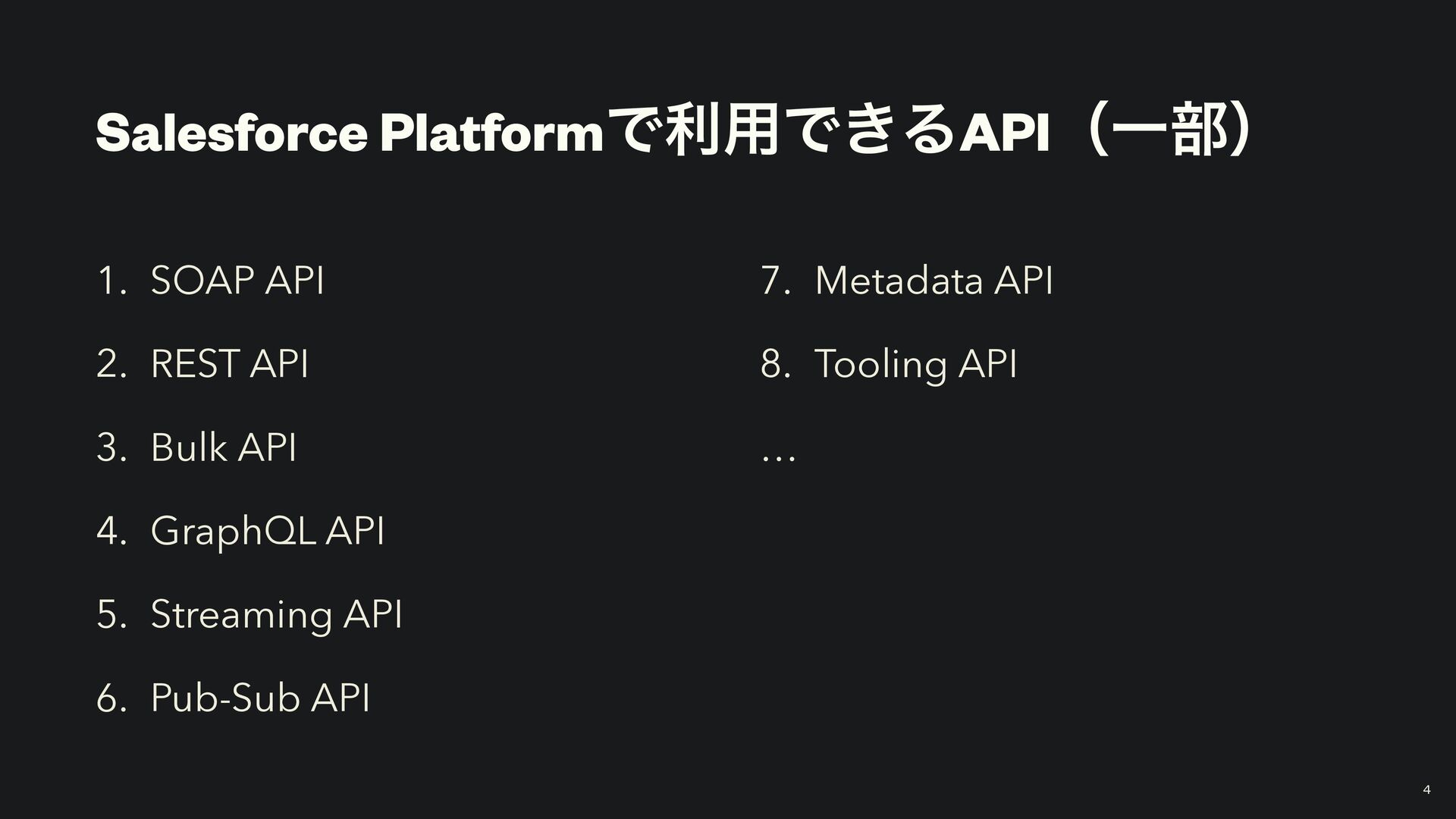Click the （一部） text in title
The image size is (1456, 819).
1168,131
